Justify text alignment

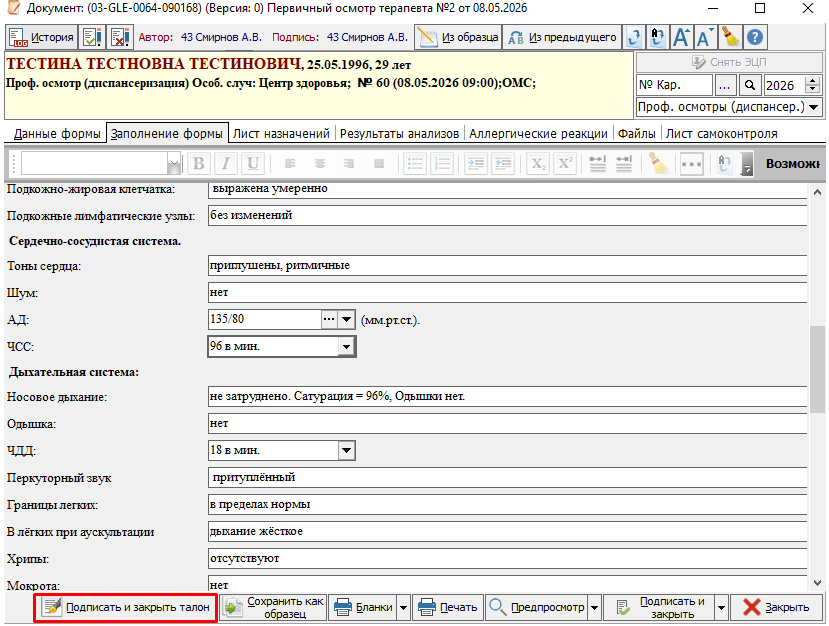click(379, 164)
